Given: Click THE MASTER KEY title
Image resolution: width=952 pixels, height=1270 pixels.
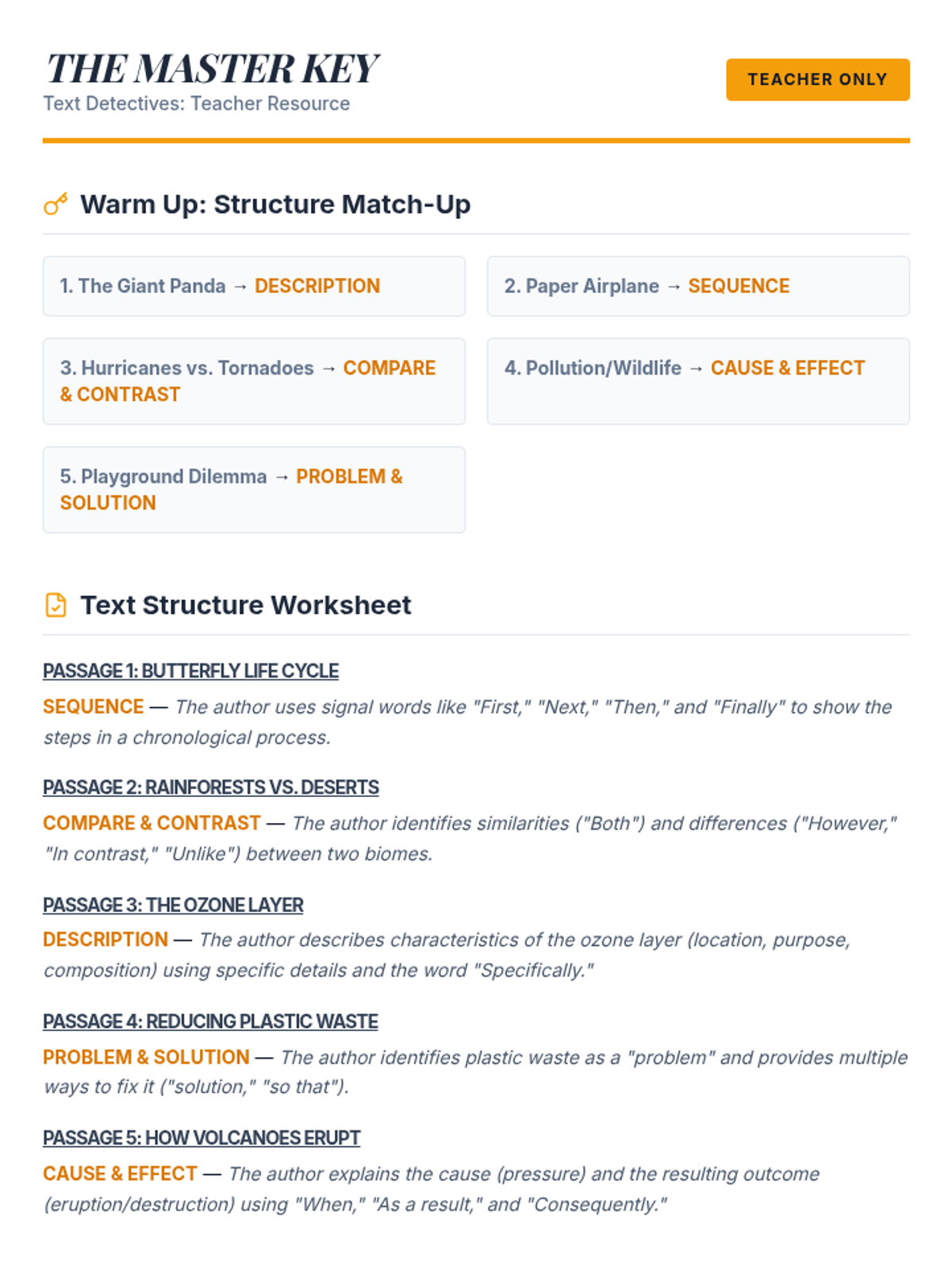Looking at the screenshot, I should click(212, 68).
